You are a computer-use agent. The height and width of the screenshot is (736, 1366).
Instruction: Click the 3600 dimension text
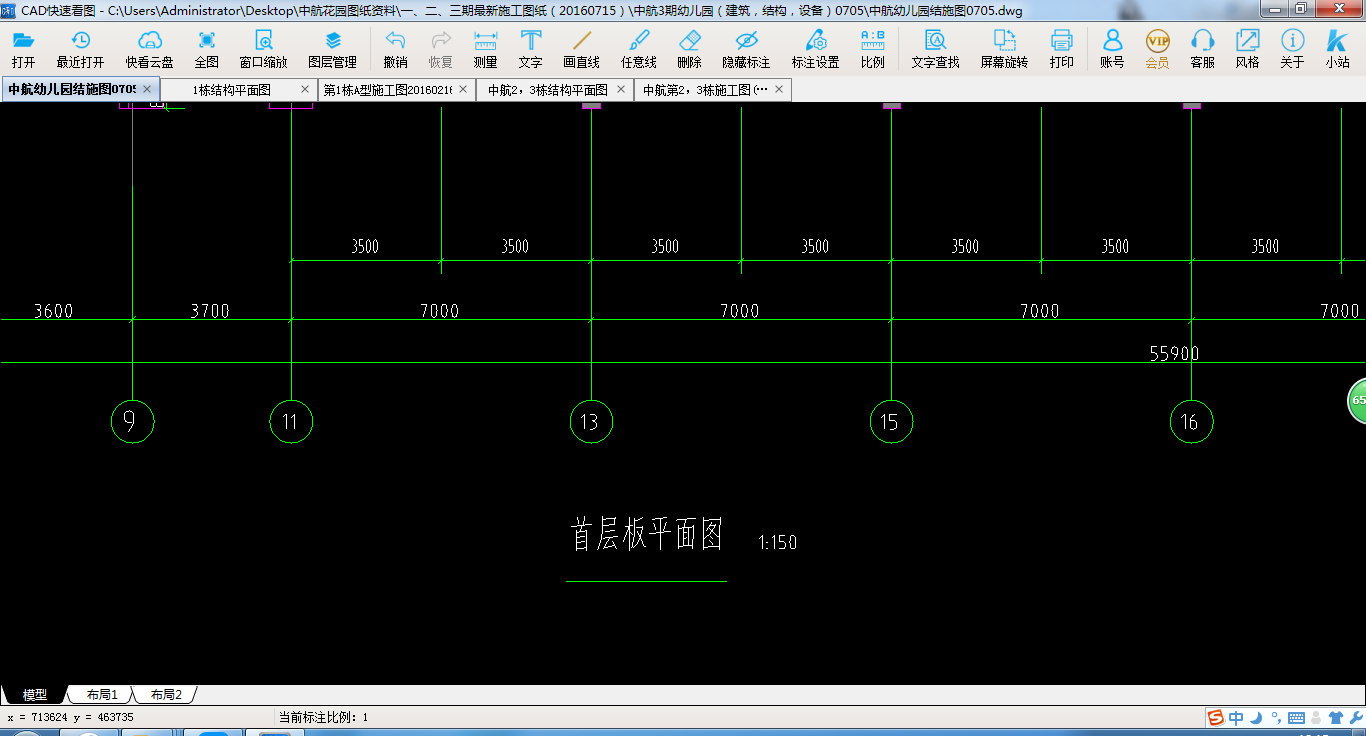53,311
